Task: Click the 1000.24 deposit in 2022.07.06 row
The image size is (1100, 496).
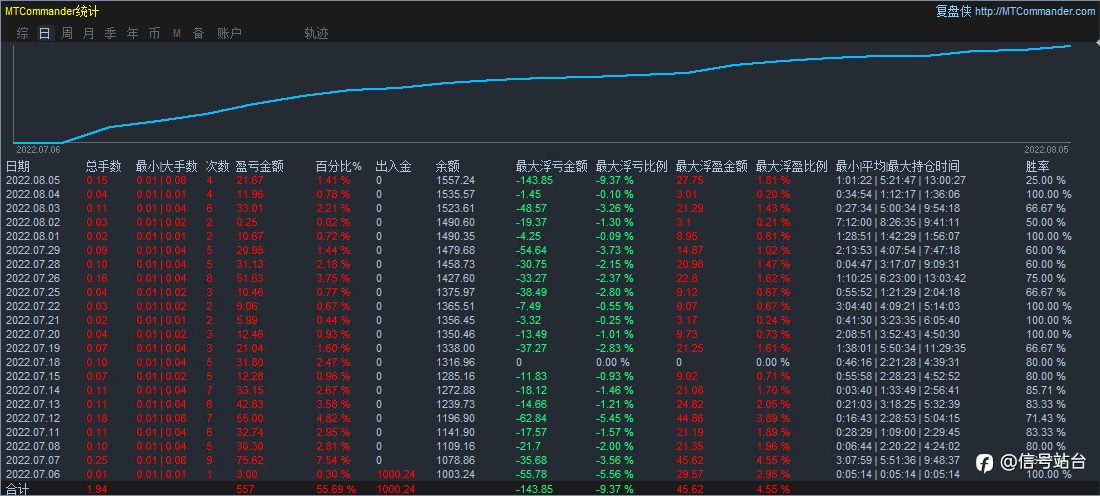Action: pos(395,474)
